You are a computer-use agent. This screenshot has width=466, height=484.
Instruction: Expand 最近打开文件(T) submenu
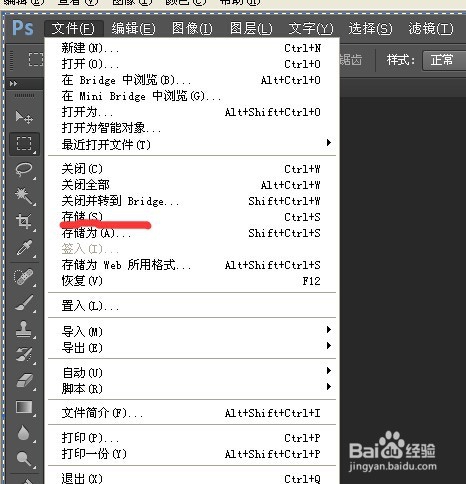tap(192, 144)
